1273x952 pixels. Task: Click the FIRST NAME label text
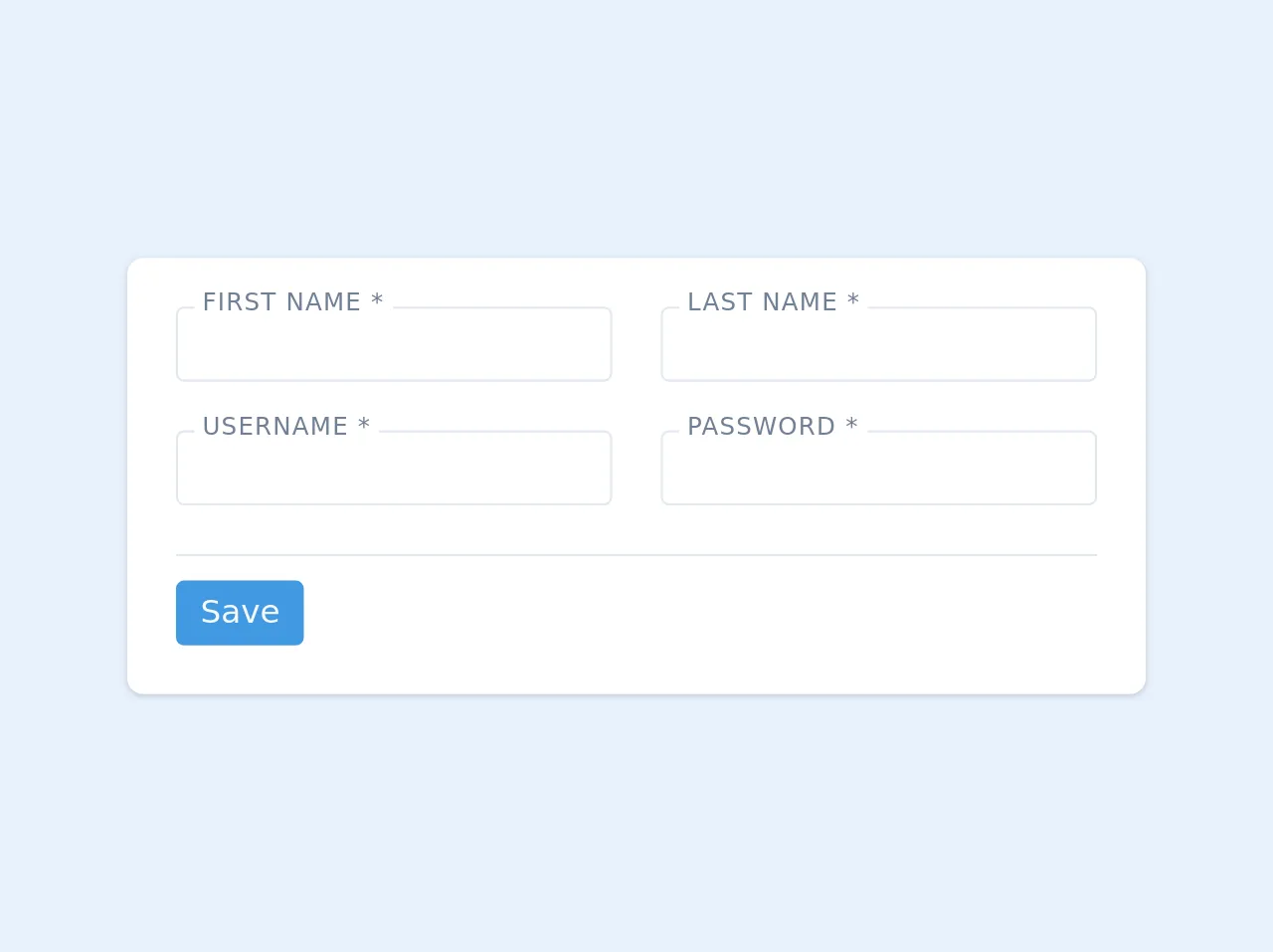tap(281, 302)
